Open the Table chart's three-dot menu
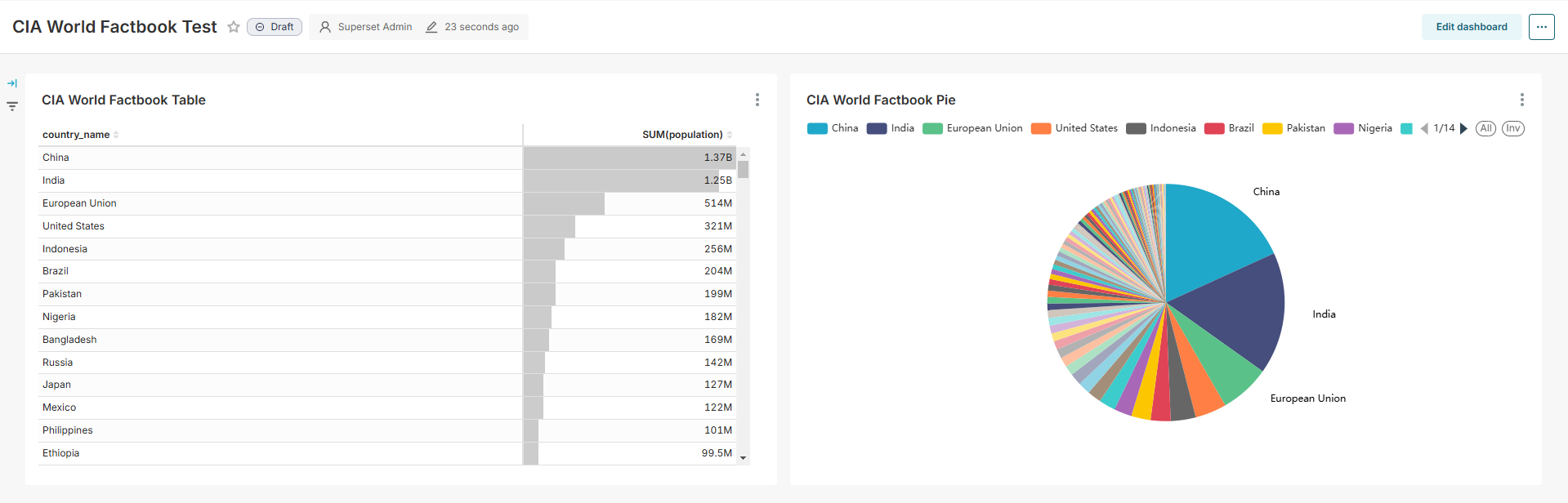The width and height of the screenshot is (1568, 503). pyautogui.click(x=757, y=100)
